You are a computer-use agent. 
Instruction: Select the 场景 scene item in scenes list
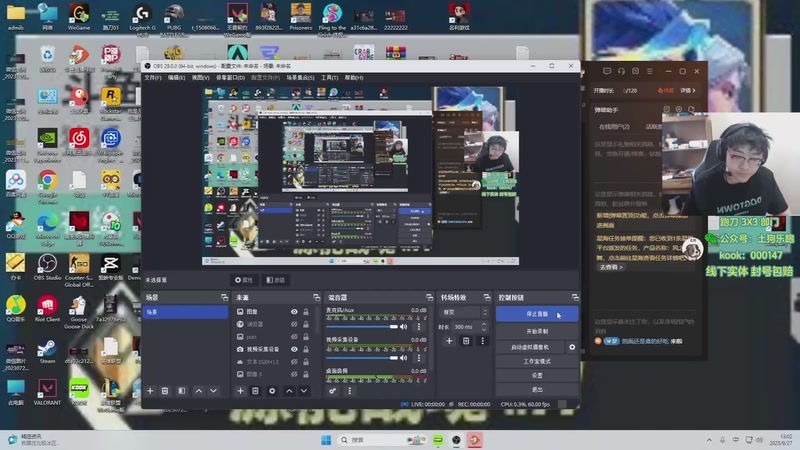[186, 312]
